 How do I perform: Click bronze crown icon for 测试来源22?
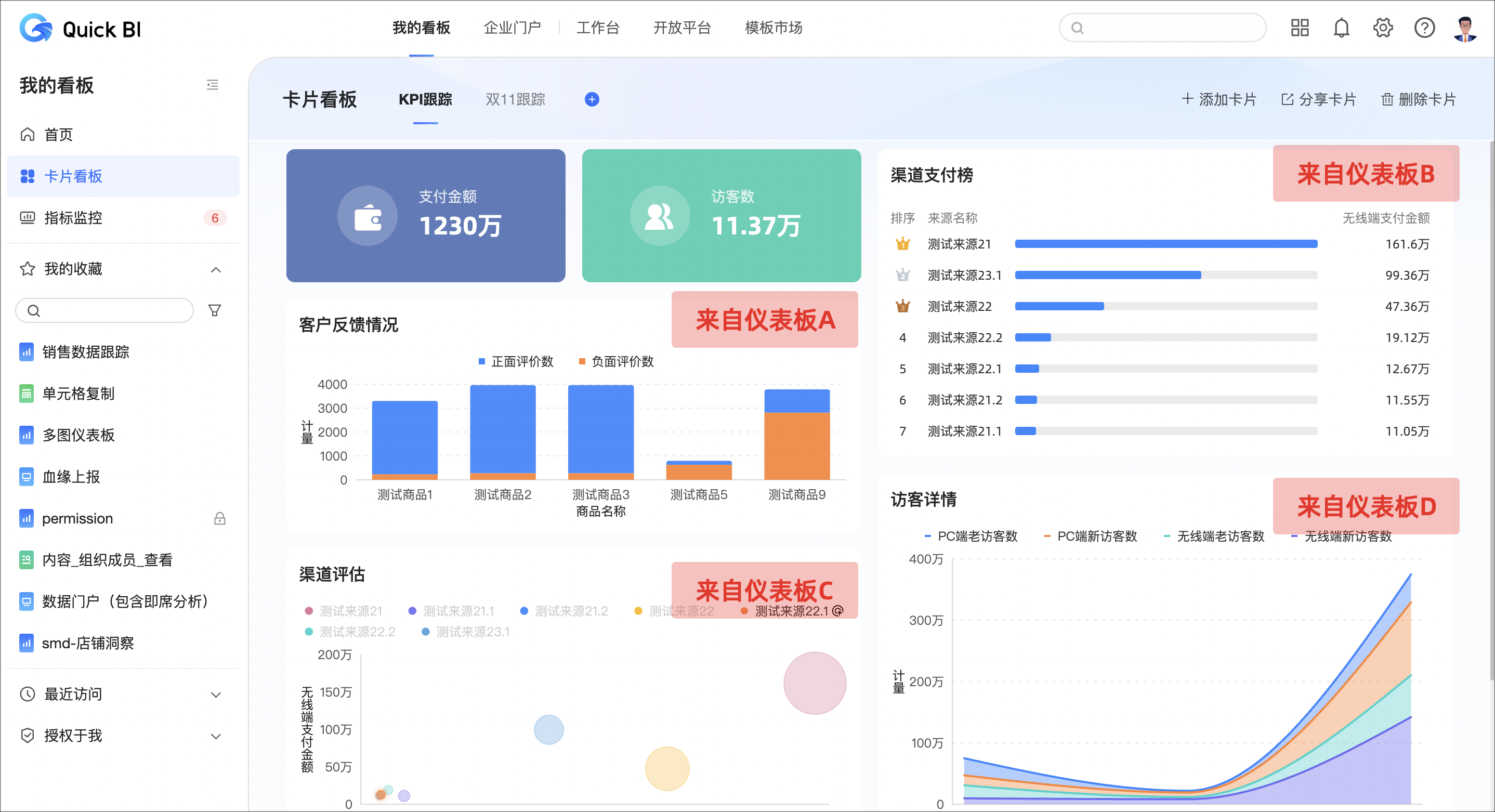pos(902,306)
